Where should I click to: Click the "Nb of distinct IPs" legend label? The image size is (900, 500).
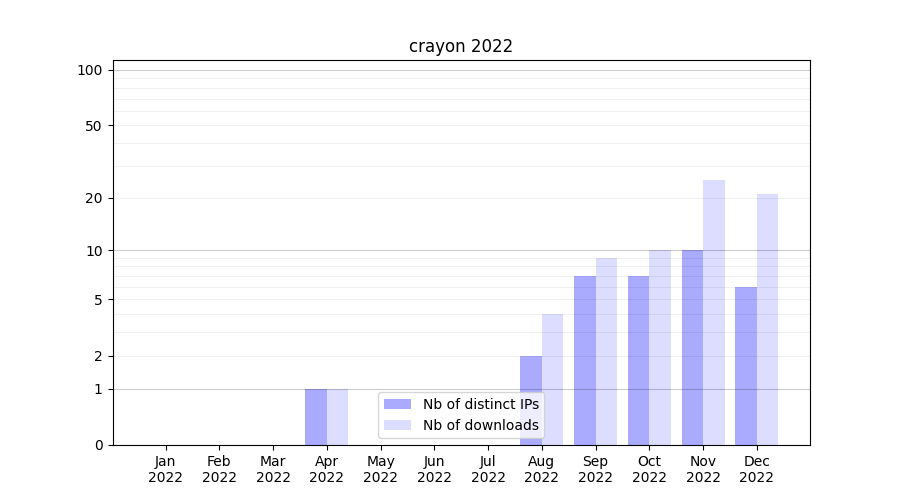[480, 404]
